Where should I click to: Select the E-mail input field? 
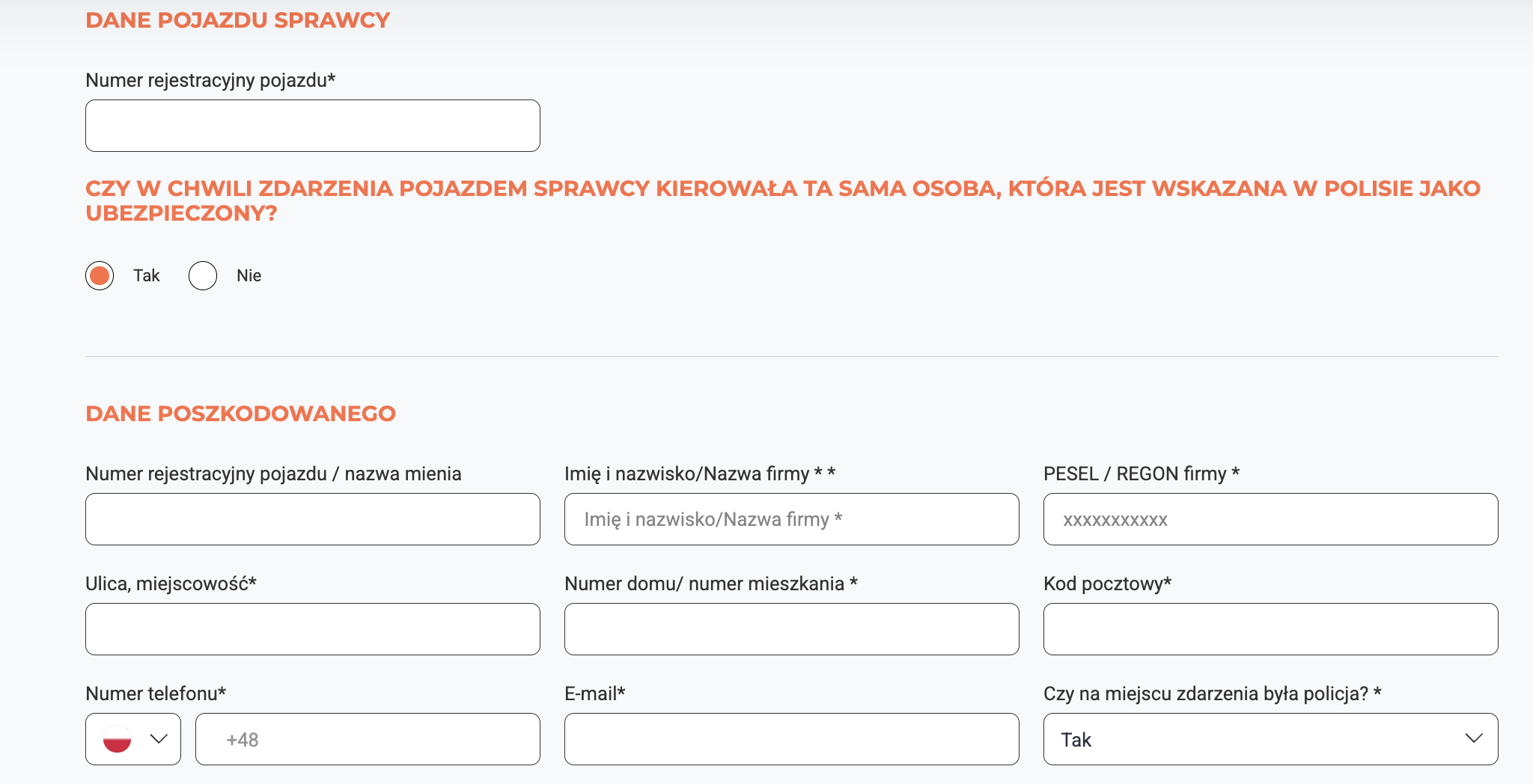pyautogui.click(x=791, y=739)
